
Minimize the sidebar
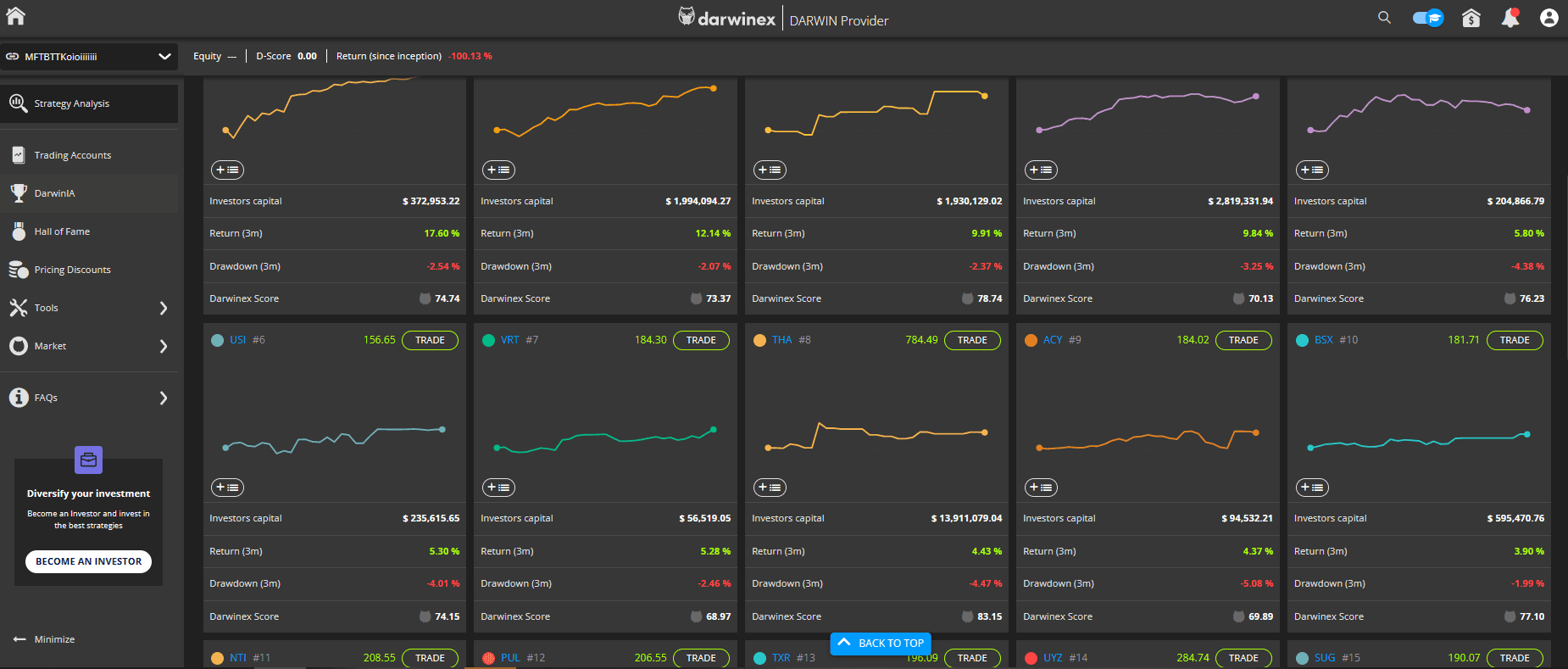pyautogui.click(x=44, y=639)
